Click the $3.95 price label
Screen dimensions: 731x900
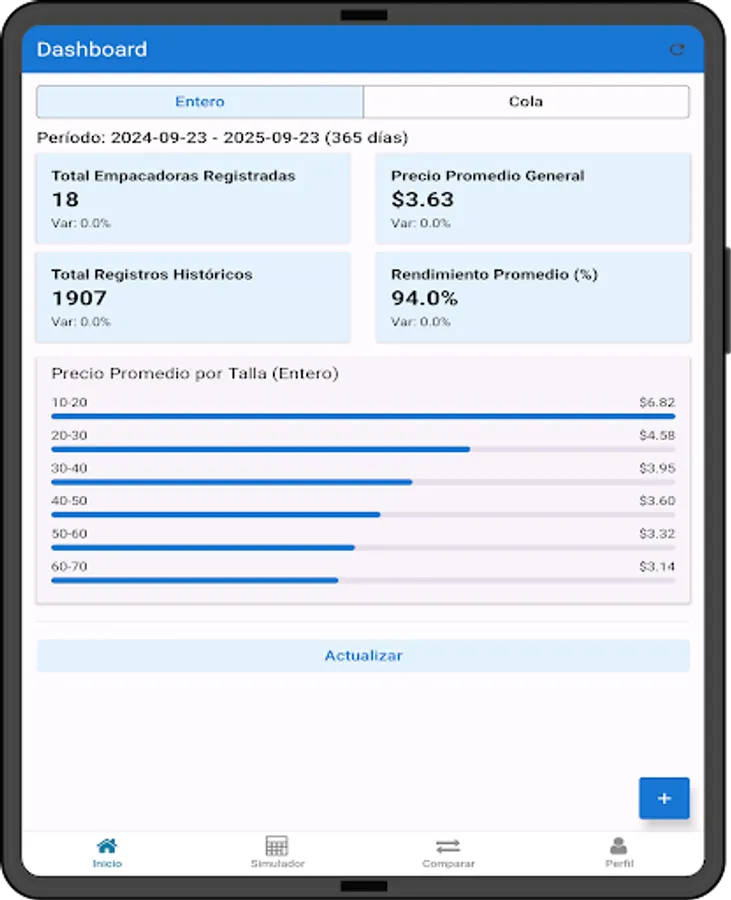(657, 468)
